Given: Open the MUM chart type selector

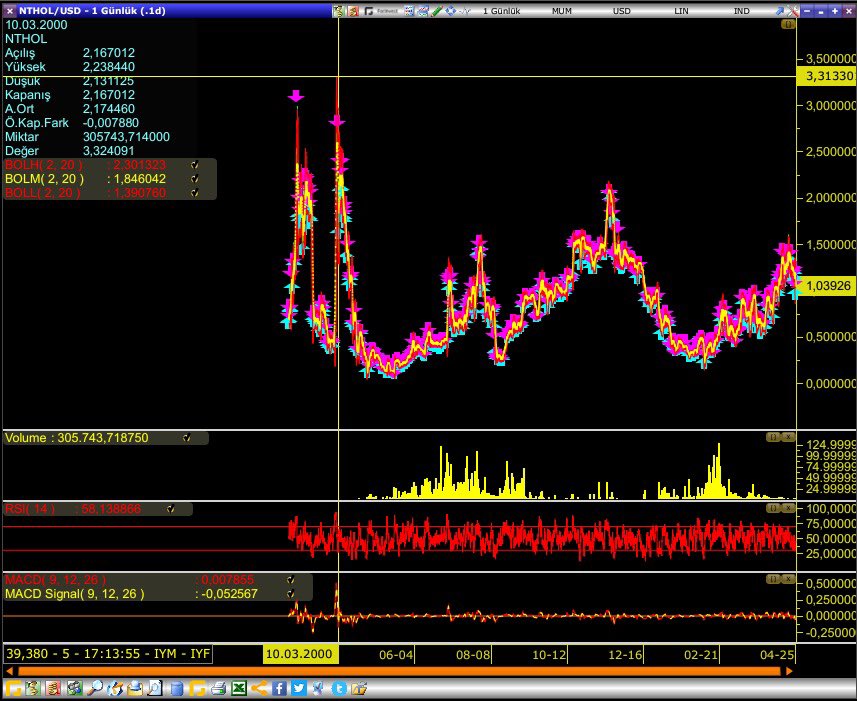Looking at the screenshot, I should (x=561, y=10).
